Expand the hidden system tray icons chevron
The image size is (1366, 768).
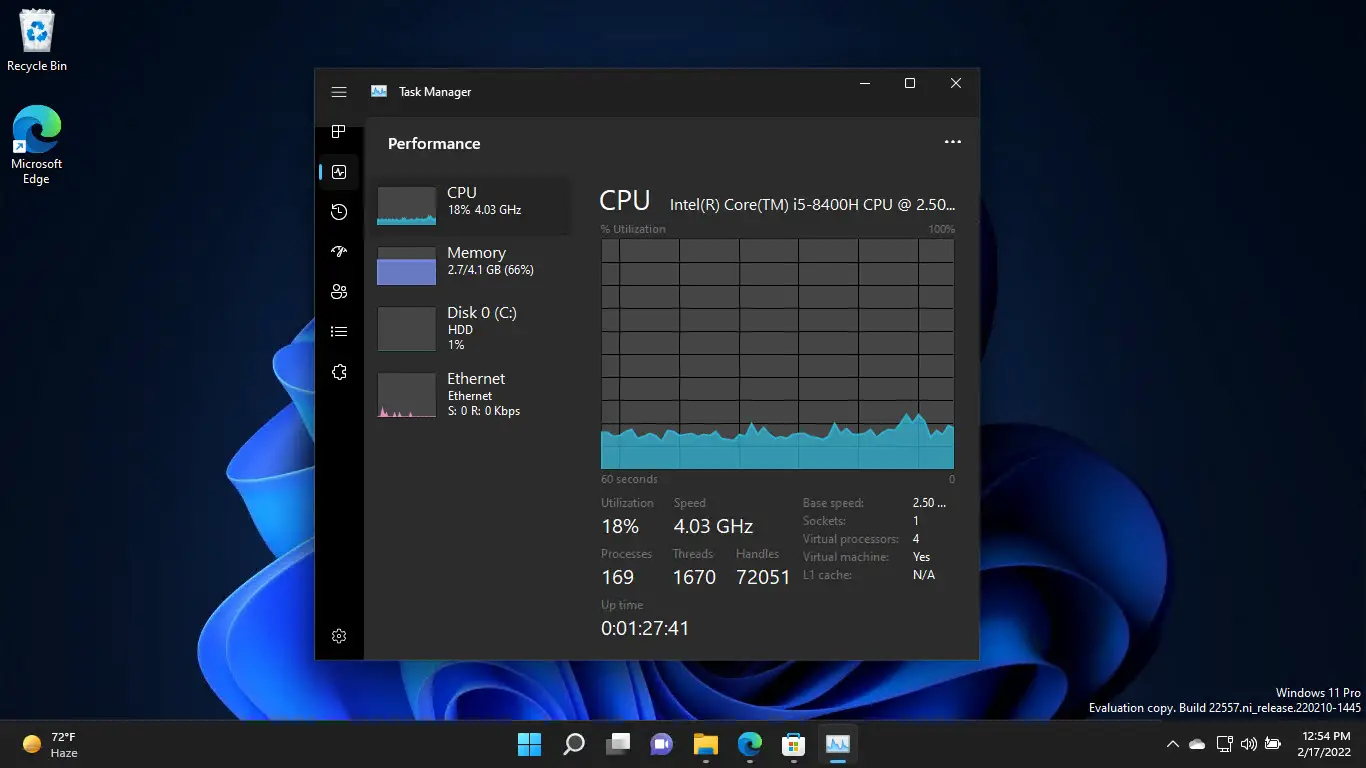click(1172, 744)
